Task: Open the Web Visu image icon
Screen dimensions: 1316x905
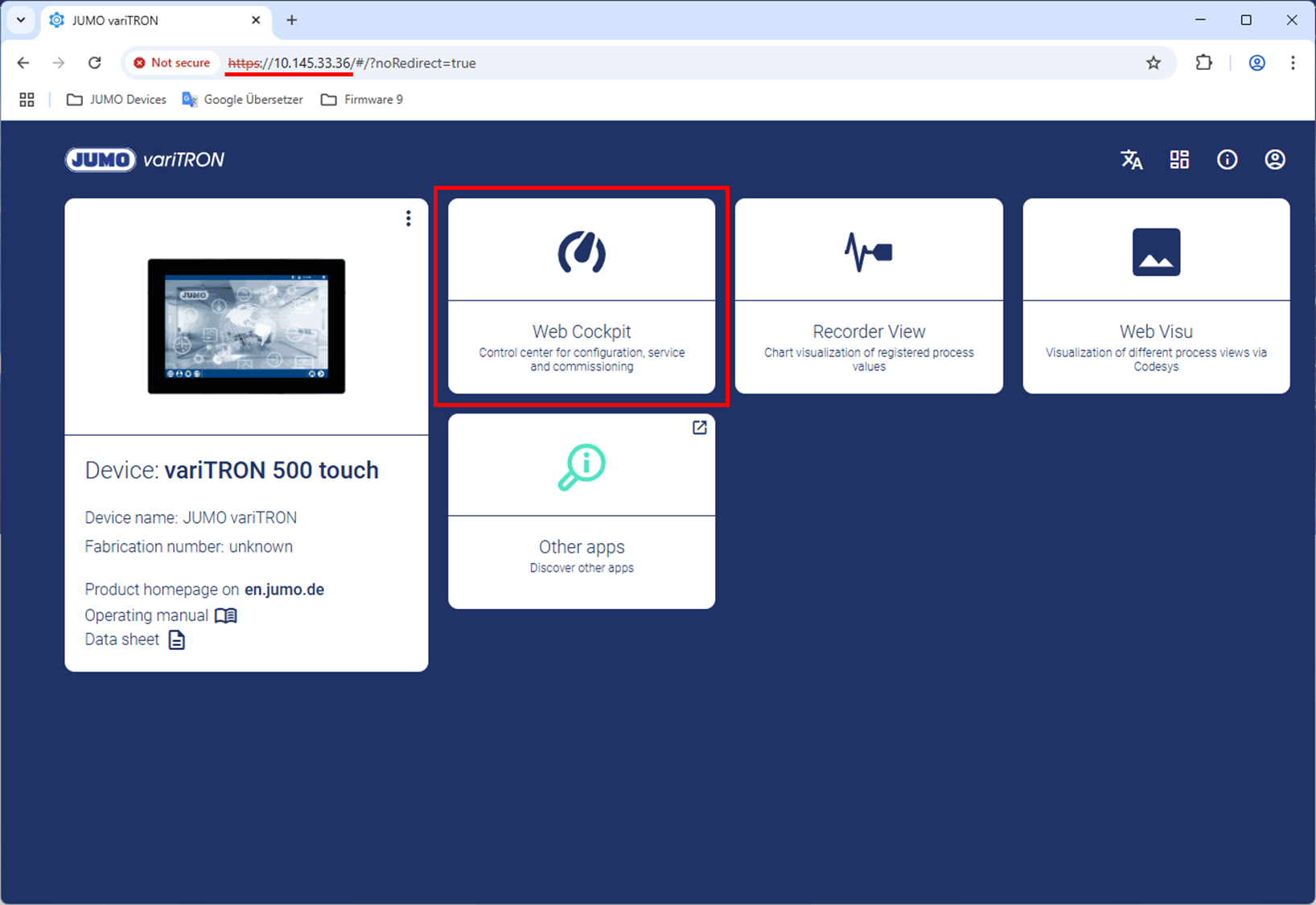Action: point(1156,252)
